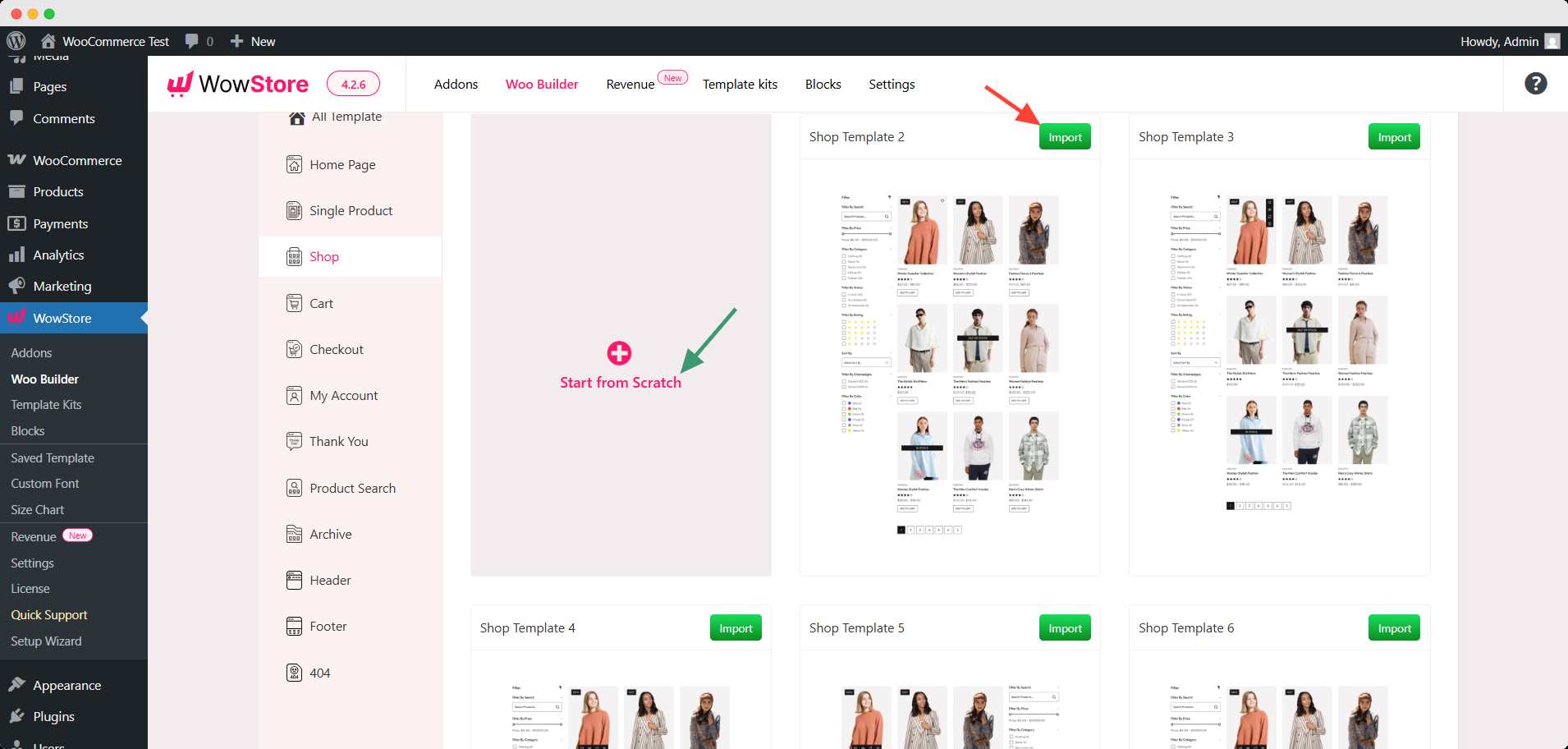Click the 404 template icon
This screenshot has height=749, width=1568.
[294, 673]
